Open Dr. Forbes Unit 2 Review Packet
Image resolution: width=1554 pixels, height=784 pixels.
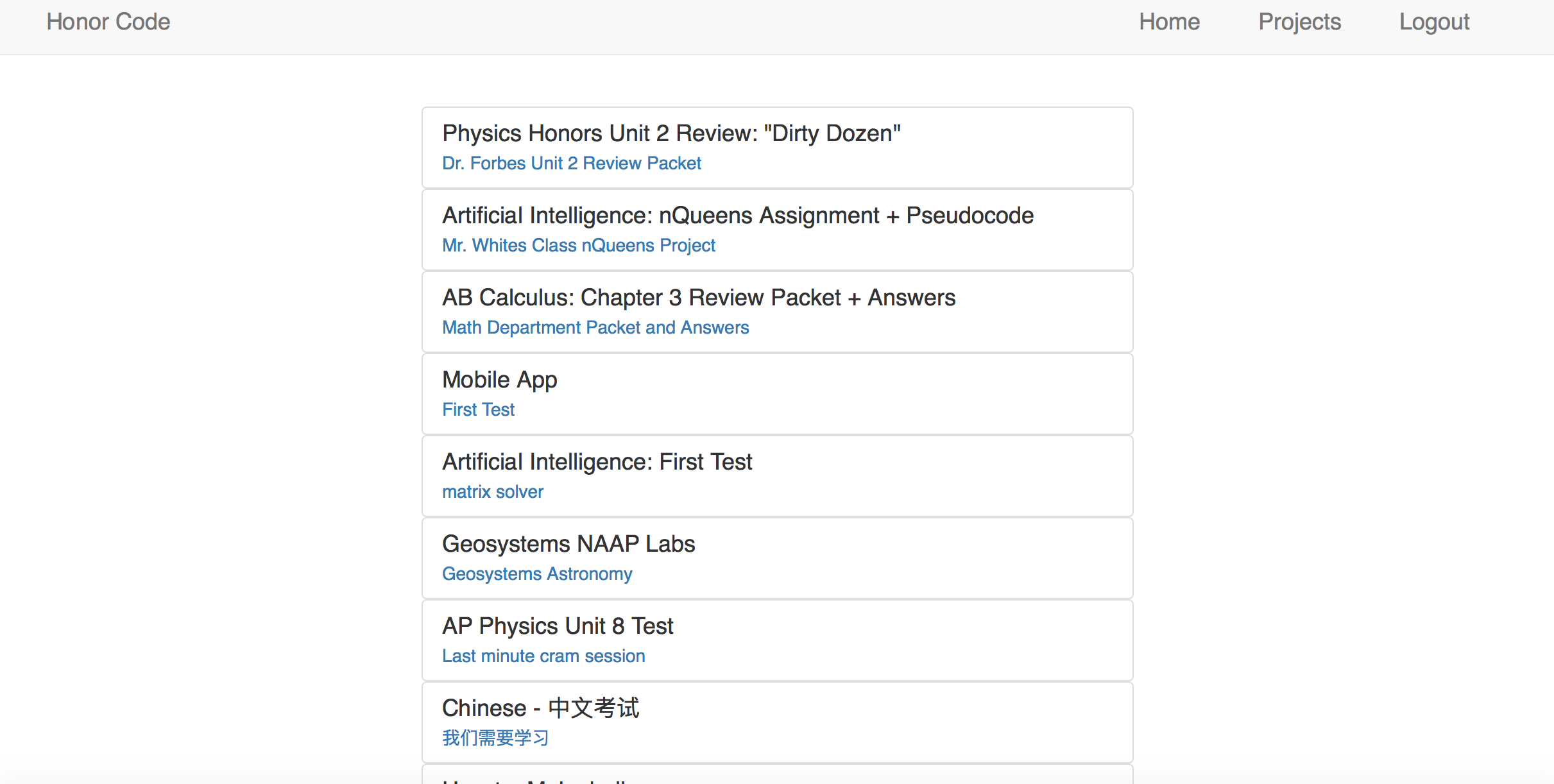(571, 164)
